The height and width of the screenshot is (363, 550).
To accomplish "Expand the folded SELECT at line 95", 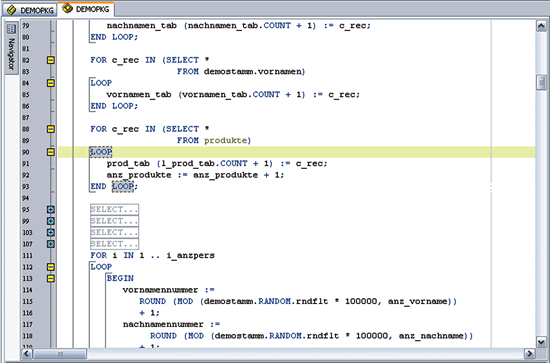I will [51, 210].
